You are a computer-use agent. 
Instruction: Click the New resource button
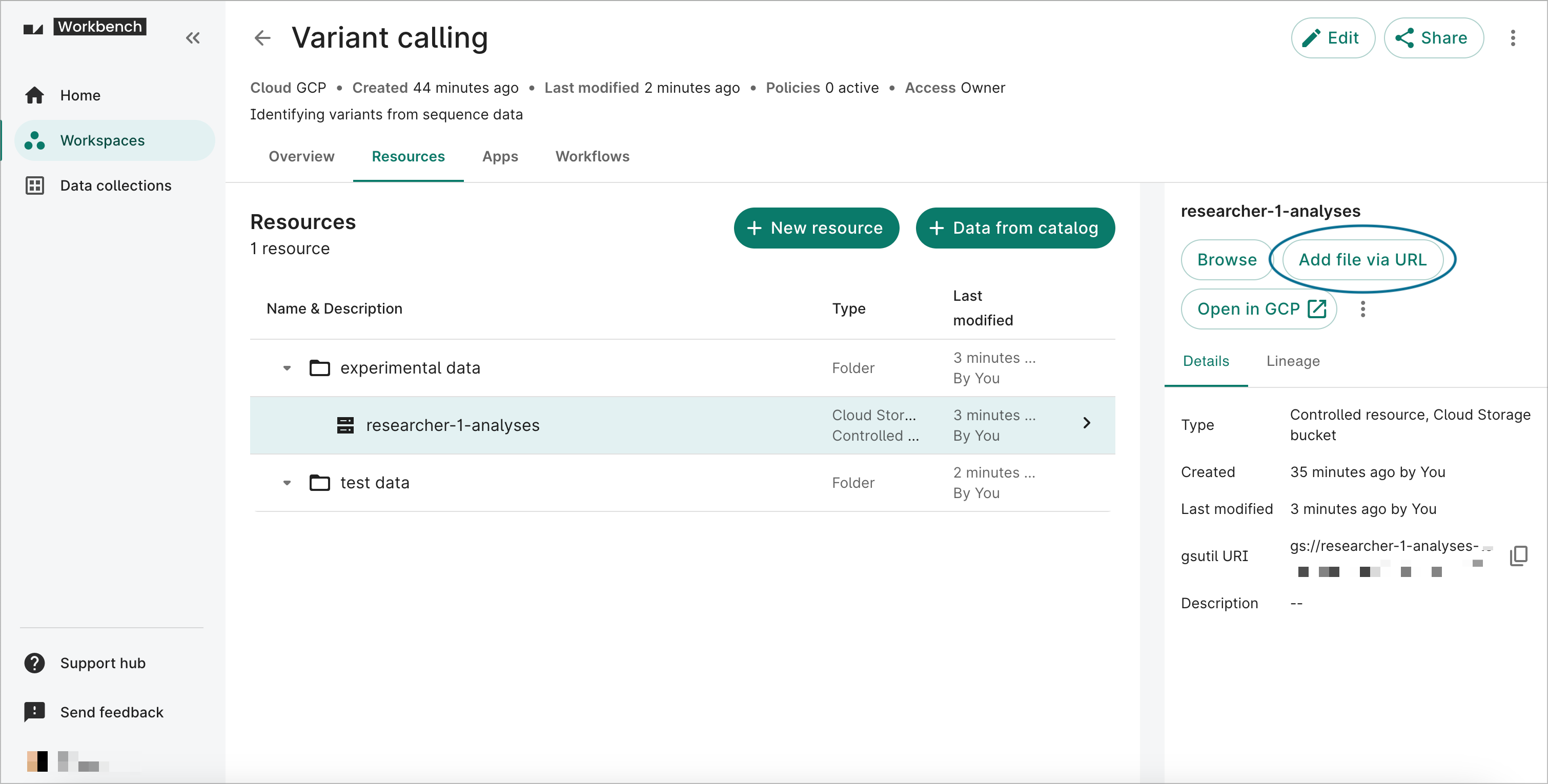[814, 229]
